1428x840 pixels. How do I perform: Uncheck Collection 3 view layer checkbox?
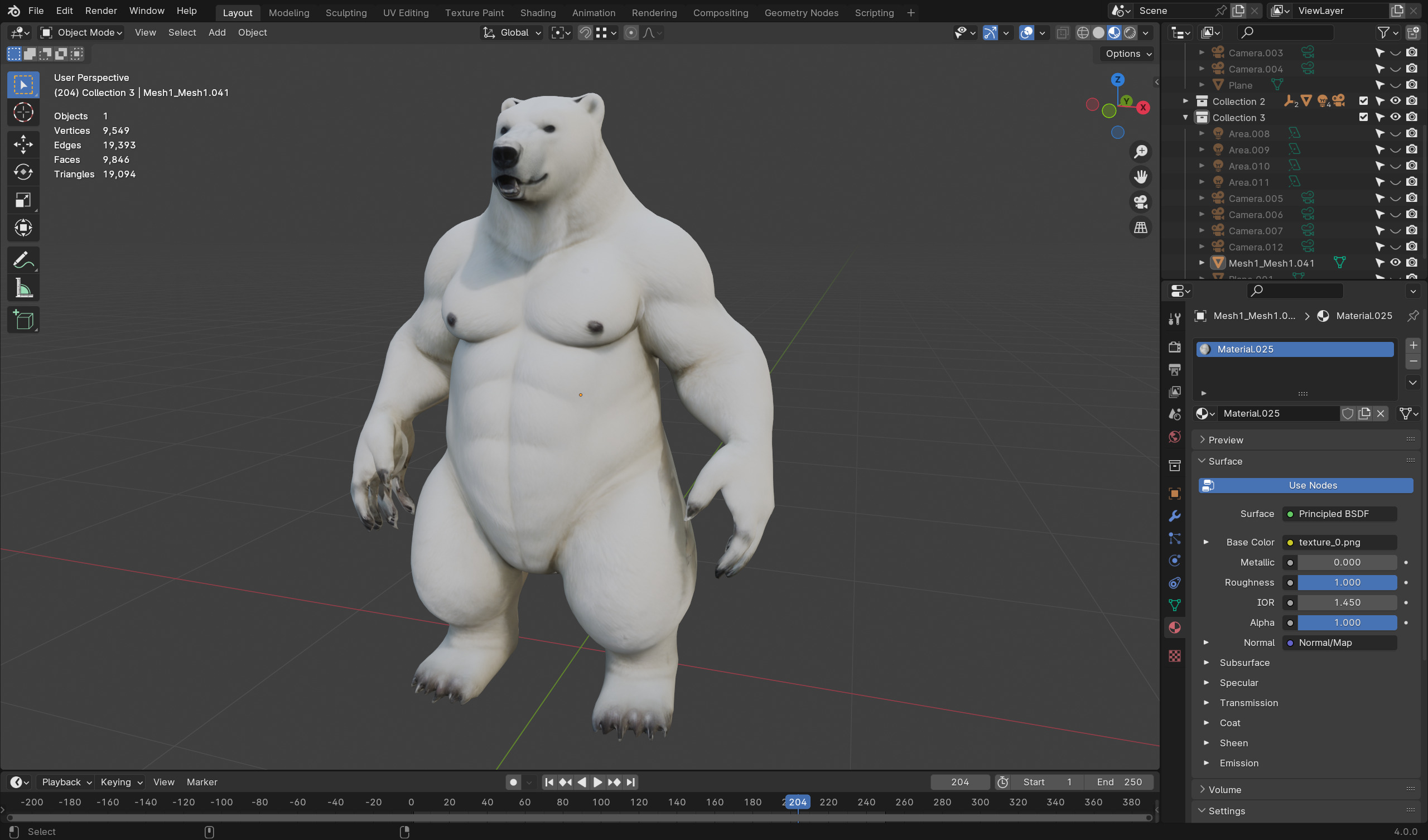point(1364,117)
